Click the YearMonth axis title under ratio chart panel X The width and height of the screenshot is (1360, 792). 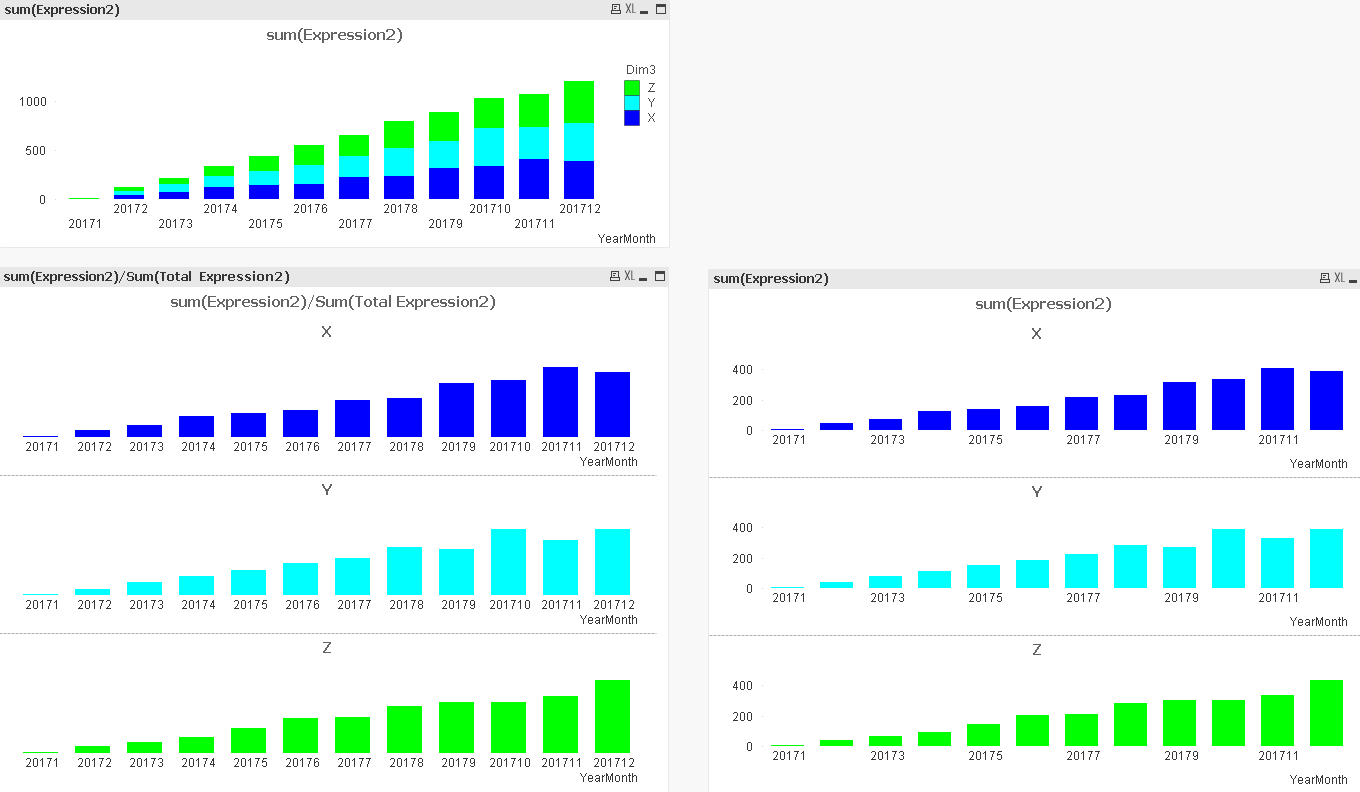click(608, 462)
